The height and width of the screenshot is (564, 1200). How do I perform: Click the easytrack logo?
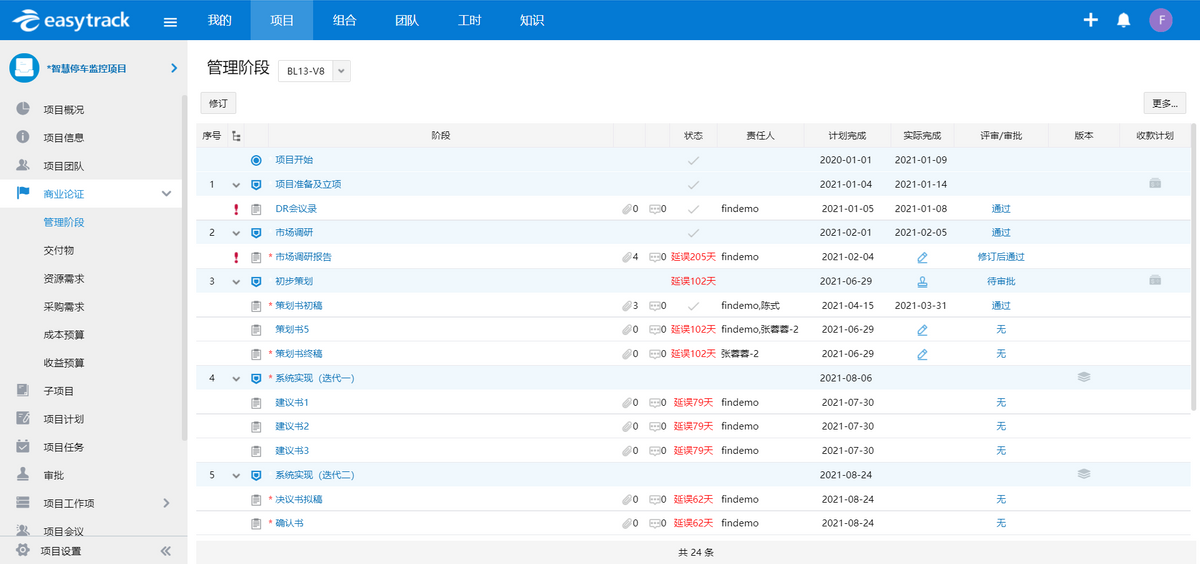coord(70,20)
